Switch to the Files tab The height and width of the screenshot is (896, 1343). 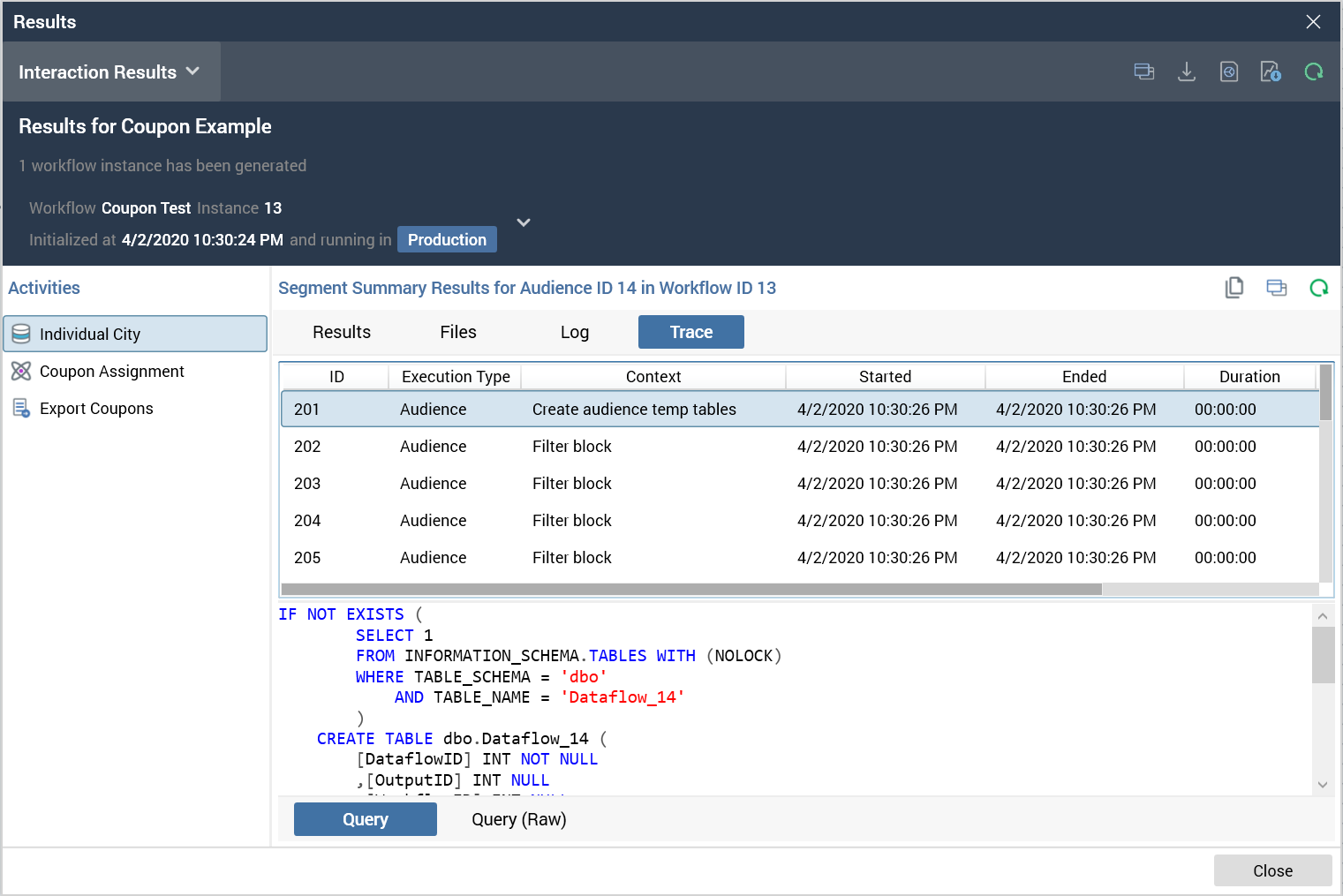tap(457, 332)
